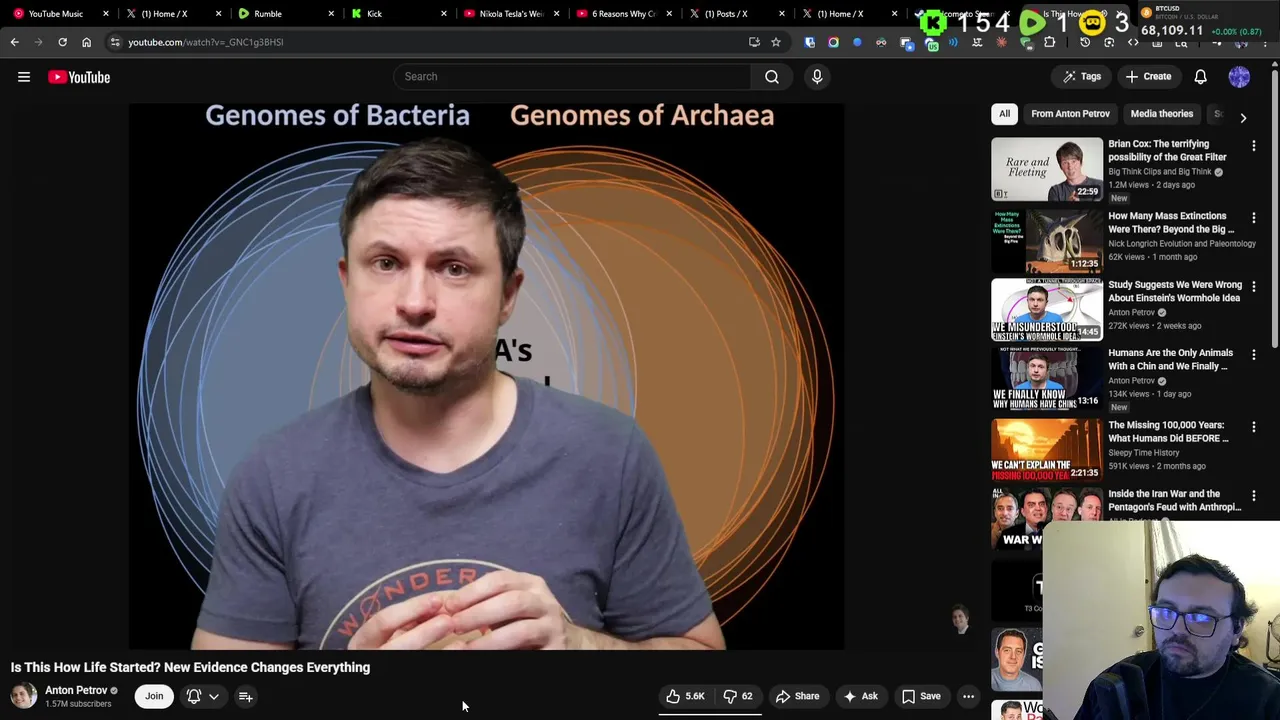Expand the notification preference chevron by Join

(x=213, y=696)
